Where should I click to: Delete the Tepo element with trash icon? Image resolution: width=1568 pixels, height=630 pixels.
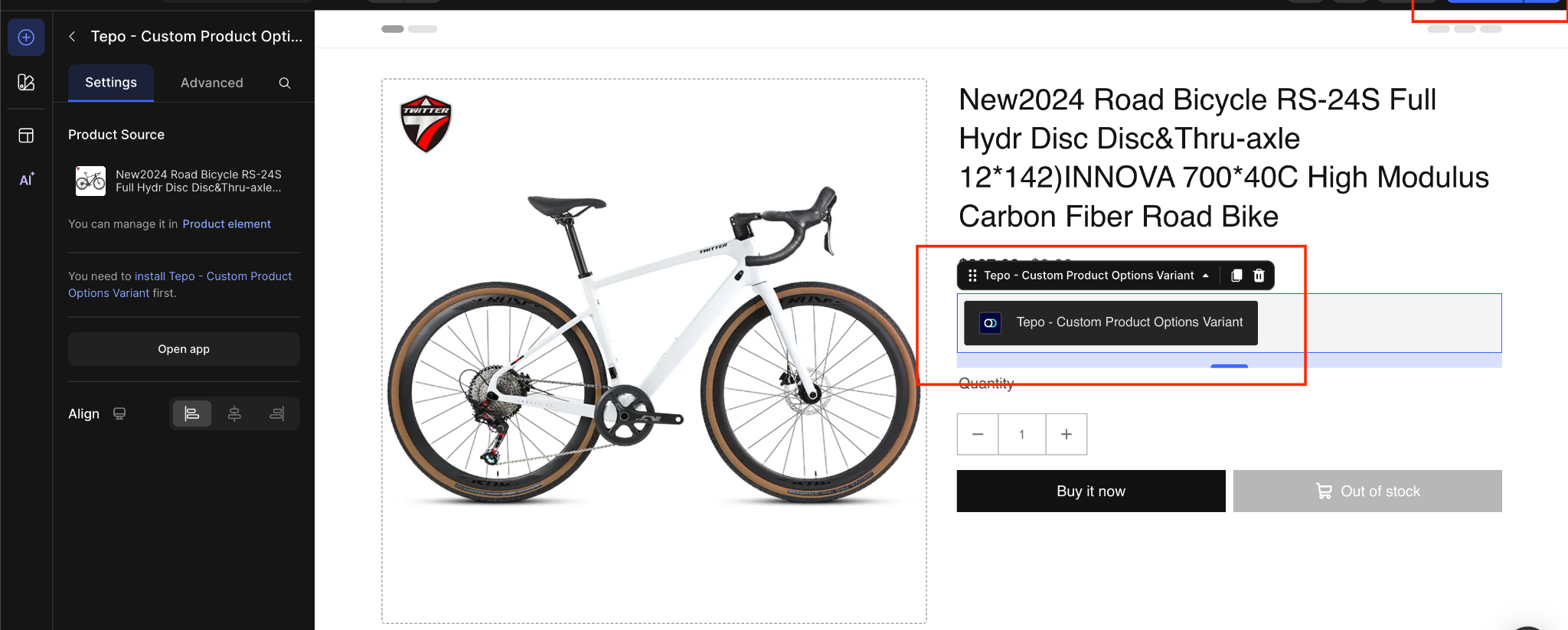(1259, 276)
